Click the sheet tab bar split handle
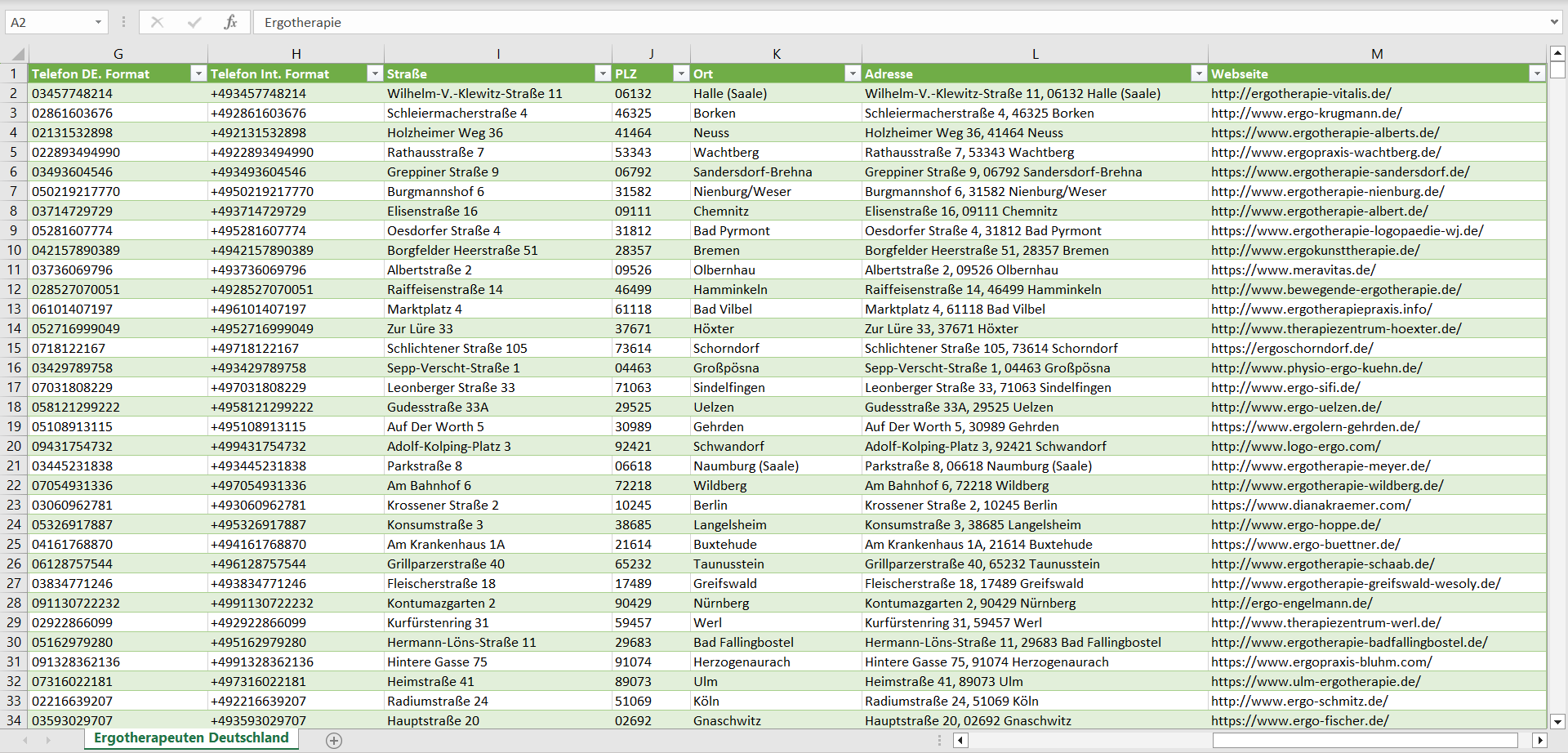Viewport: 1568px width, 753px height. click(x=939, y=740)
